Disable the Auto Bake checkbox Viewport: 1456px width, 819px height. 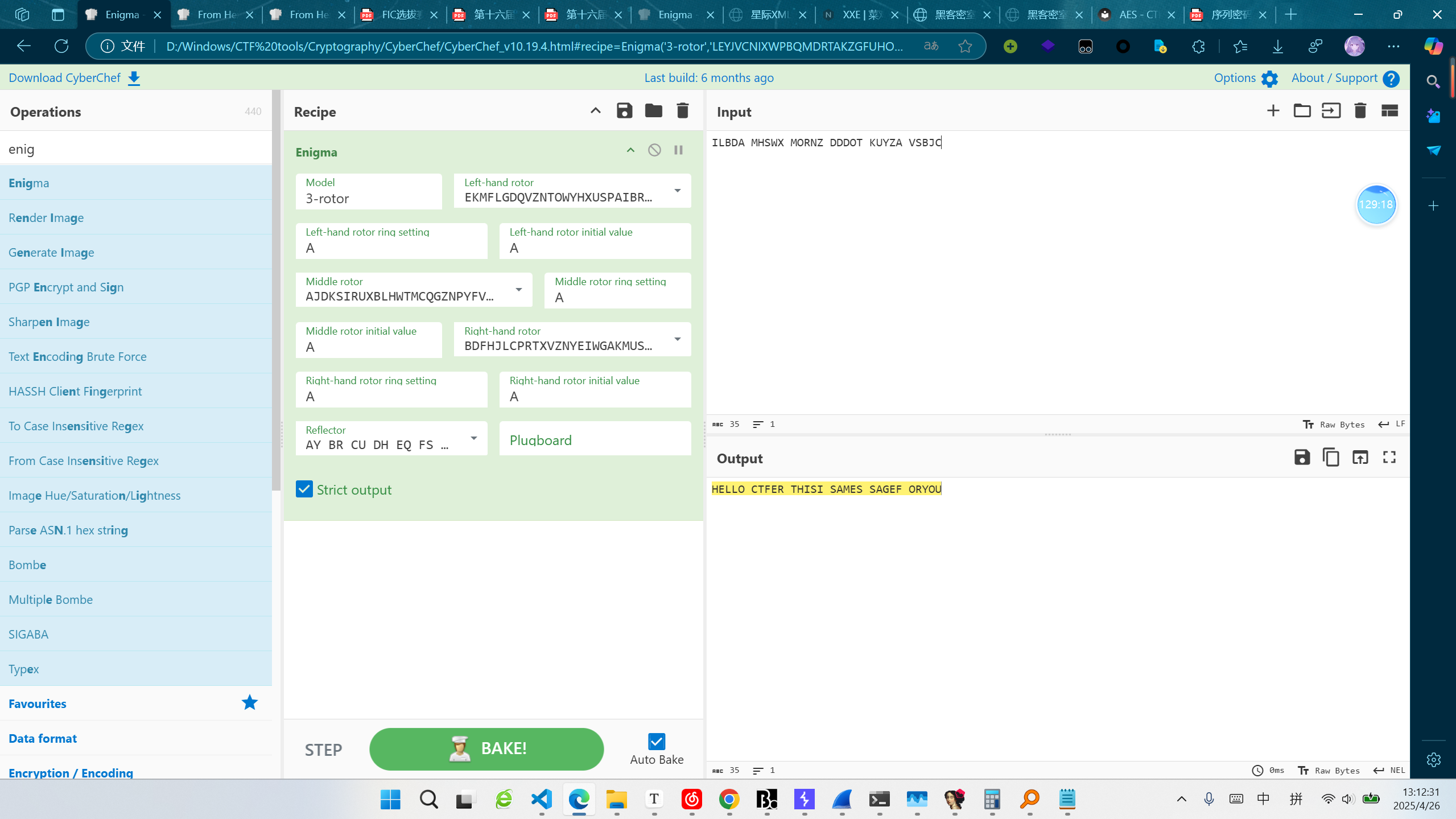coord(656,742)
